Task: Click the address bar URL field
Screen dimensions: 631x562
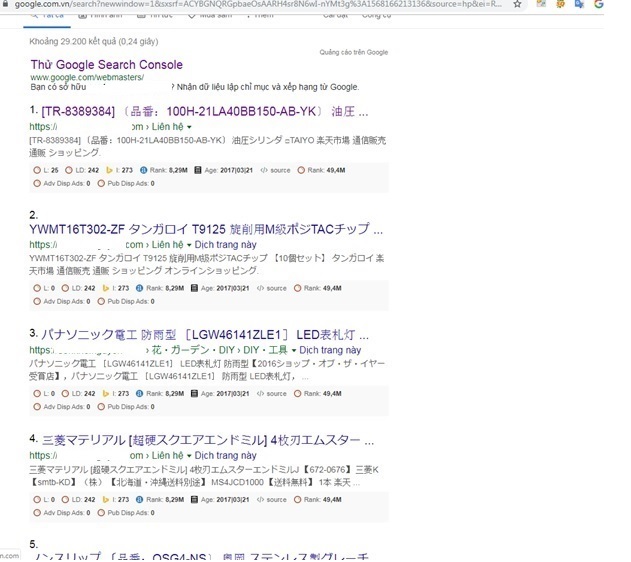Action: click(258, 4)
